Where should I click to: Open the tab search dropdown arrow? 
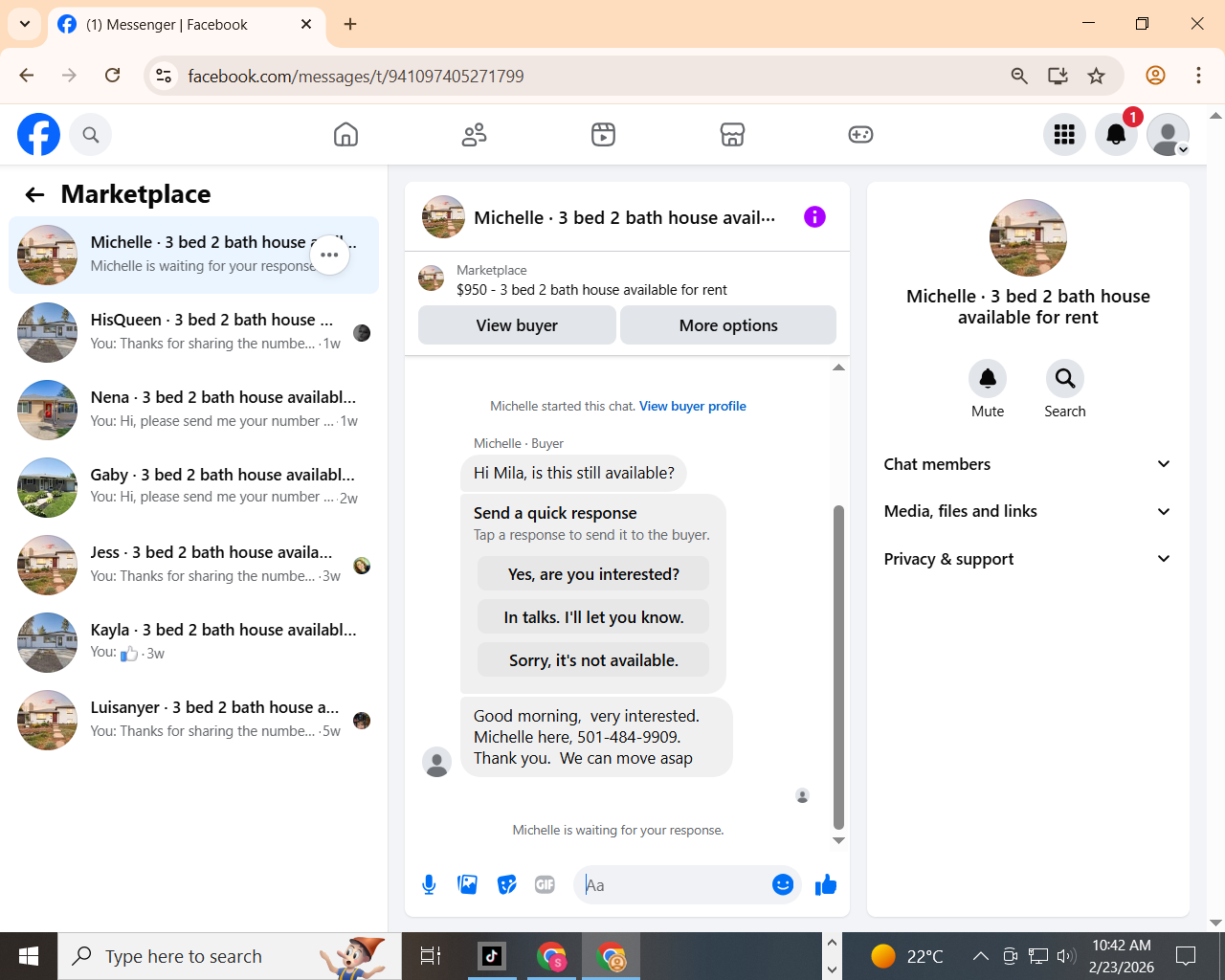25,24
